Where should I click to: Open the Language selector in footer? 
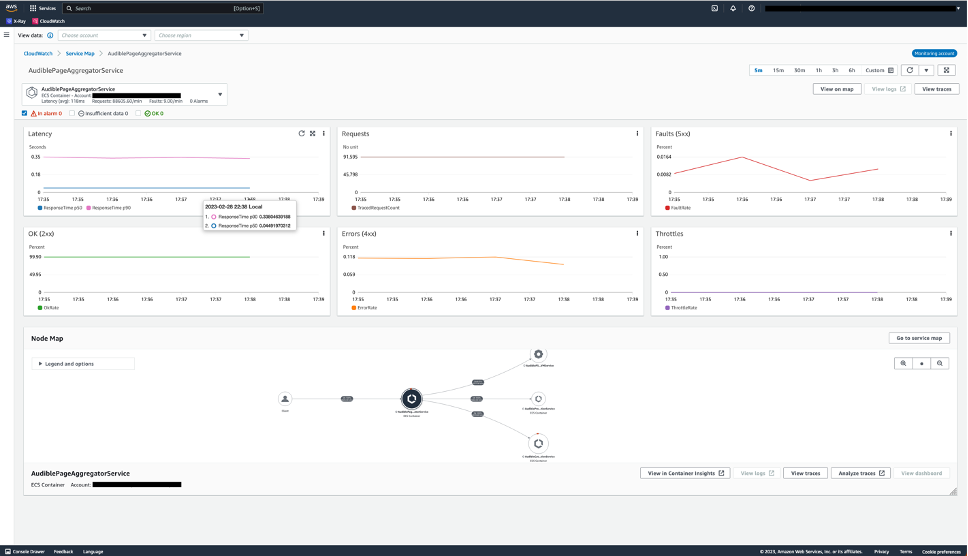pyautogui.click(x=93, y=552)
